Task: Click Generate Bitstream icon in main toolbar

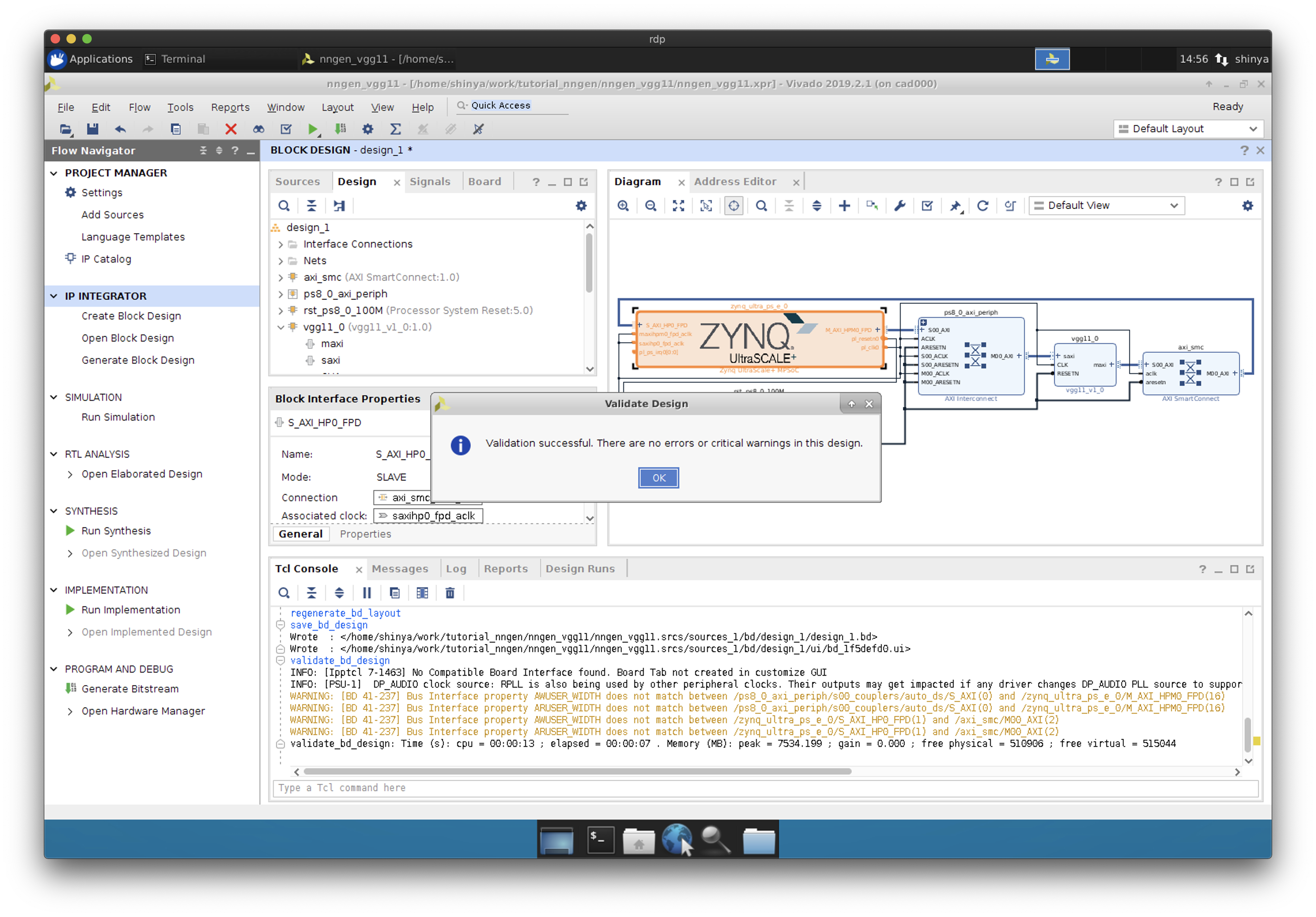Action: click(340, 129)
